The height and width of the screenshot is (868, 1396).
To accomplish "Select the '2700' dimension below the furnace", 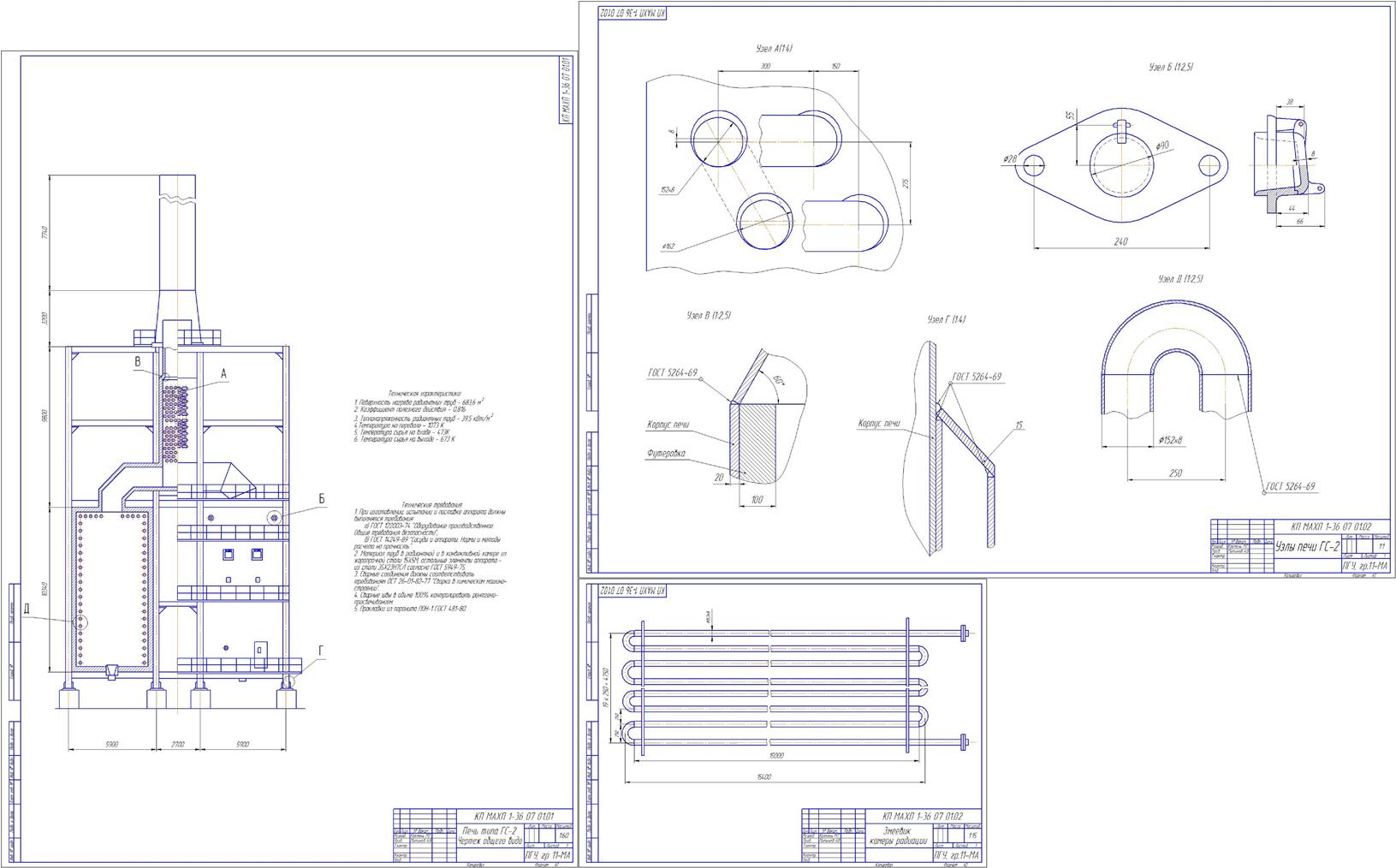I will tap(177, 745).
